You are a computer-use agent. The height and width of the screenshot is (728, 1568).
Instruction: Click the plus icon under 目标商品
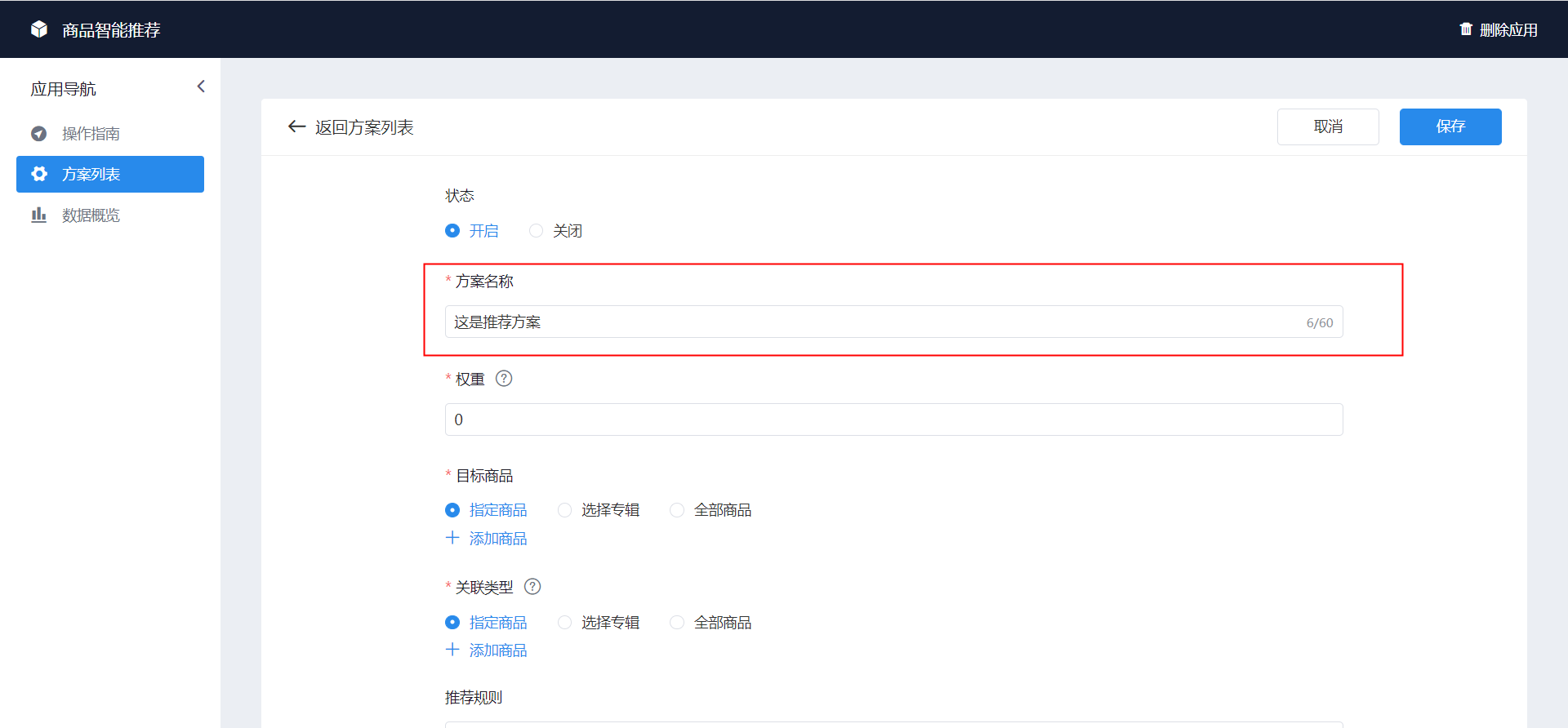tap(452, 538)
